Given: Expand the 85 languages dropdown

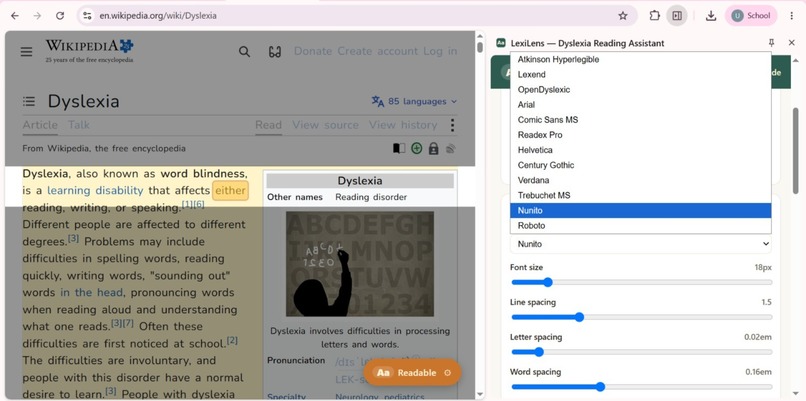Looking at the screenshot, I should click(414, 101).
